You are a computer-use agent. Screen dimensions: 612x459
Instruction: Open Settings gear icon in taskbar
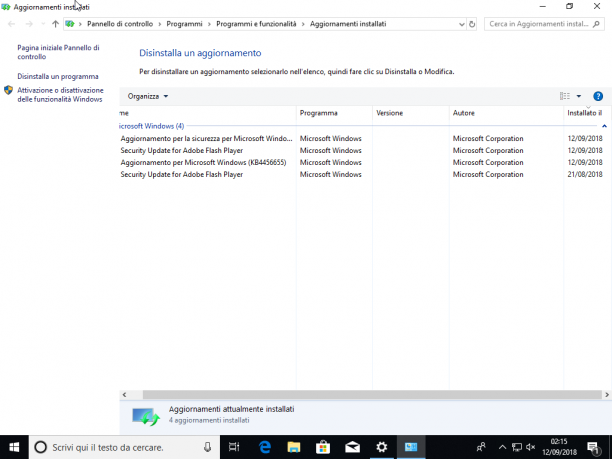tap(381, 447)
